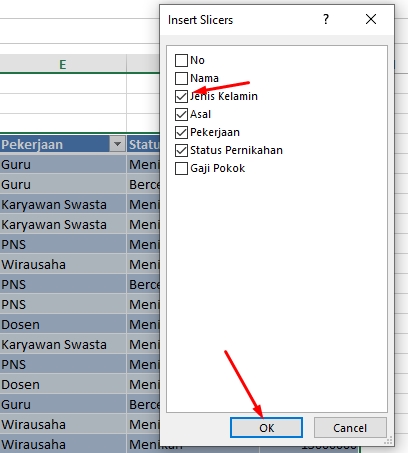Select the first Wirausaha cell

(63, 264)
